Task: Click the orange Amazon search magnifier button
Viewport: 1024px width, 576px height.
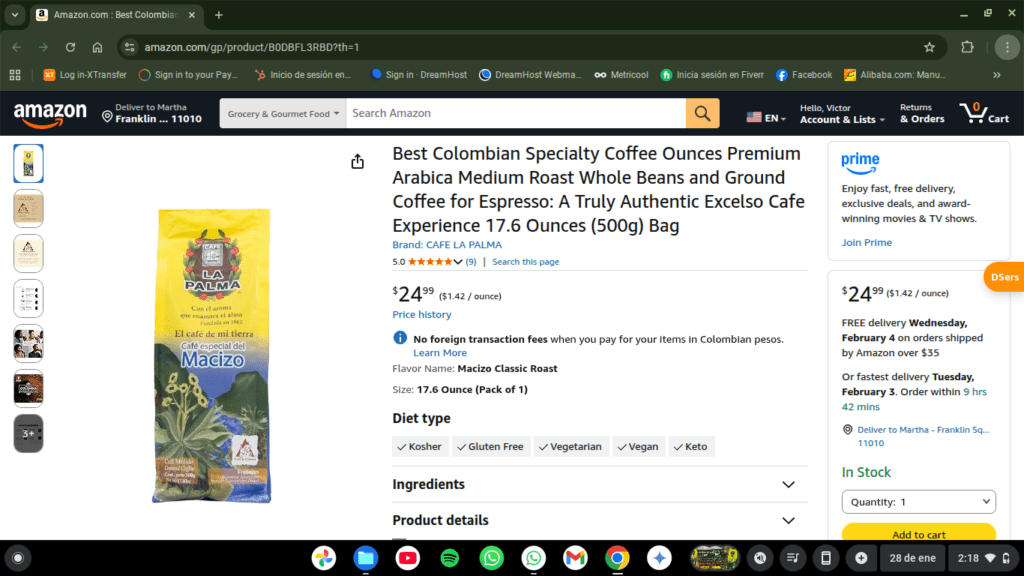Action: click(x=702, y=114)
